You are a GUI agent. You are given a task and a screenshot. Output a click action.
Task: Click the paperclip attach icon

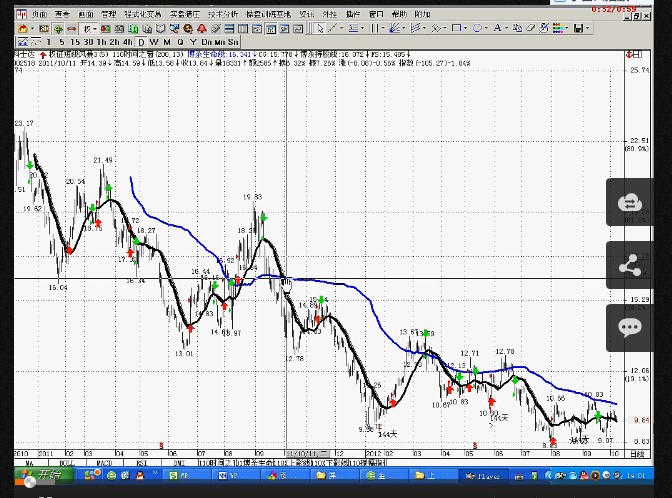click(x=216, y=29)
